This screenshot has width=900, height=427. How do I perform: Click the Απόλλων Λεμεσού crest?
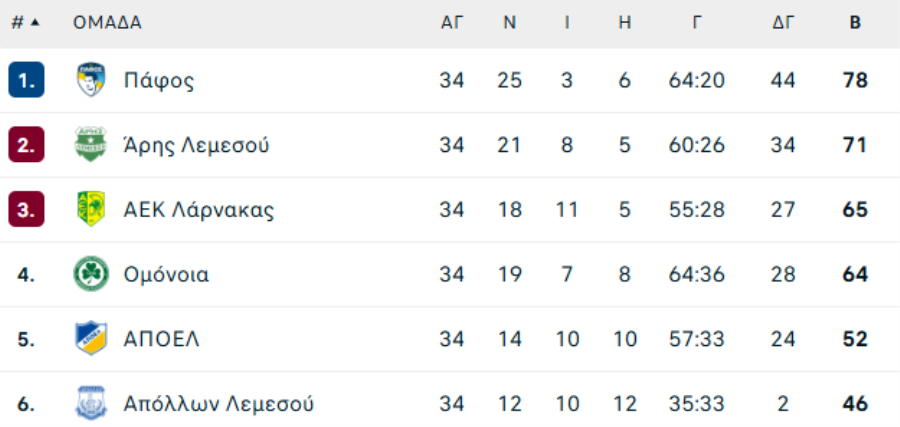pyautogui.click(x=91, y=403)
